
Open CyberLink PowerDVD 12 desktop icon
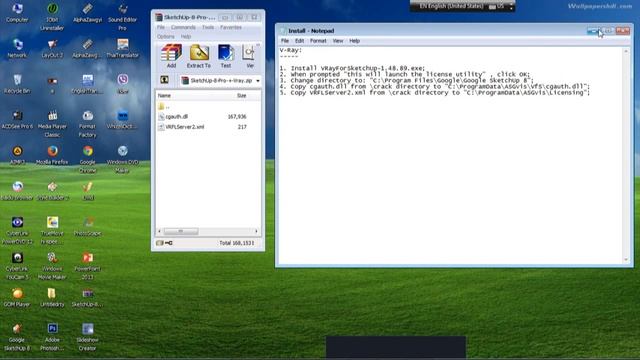(x=17, y=230)
